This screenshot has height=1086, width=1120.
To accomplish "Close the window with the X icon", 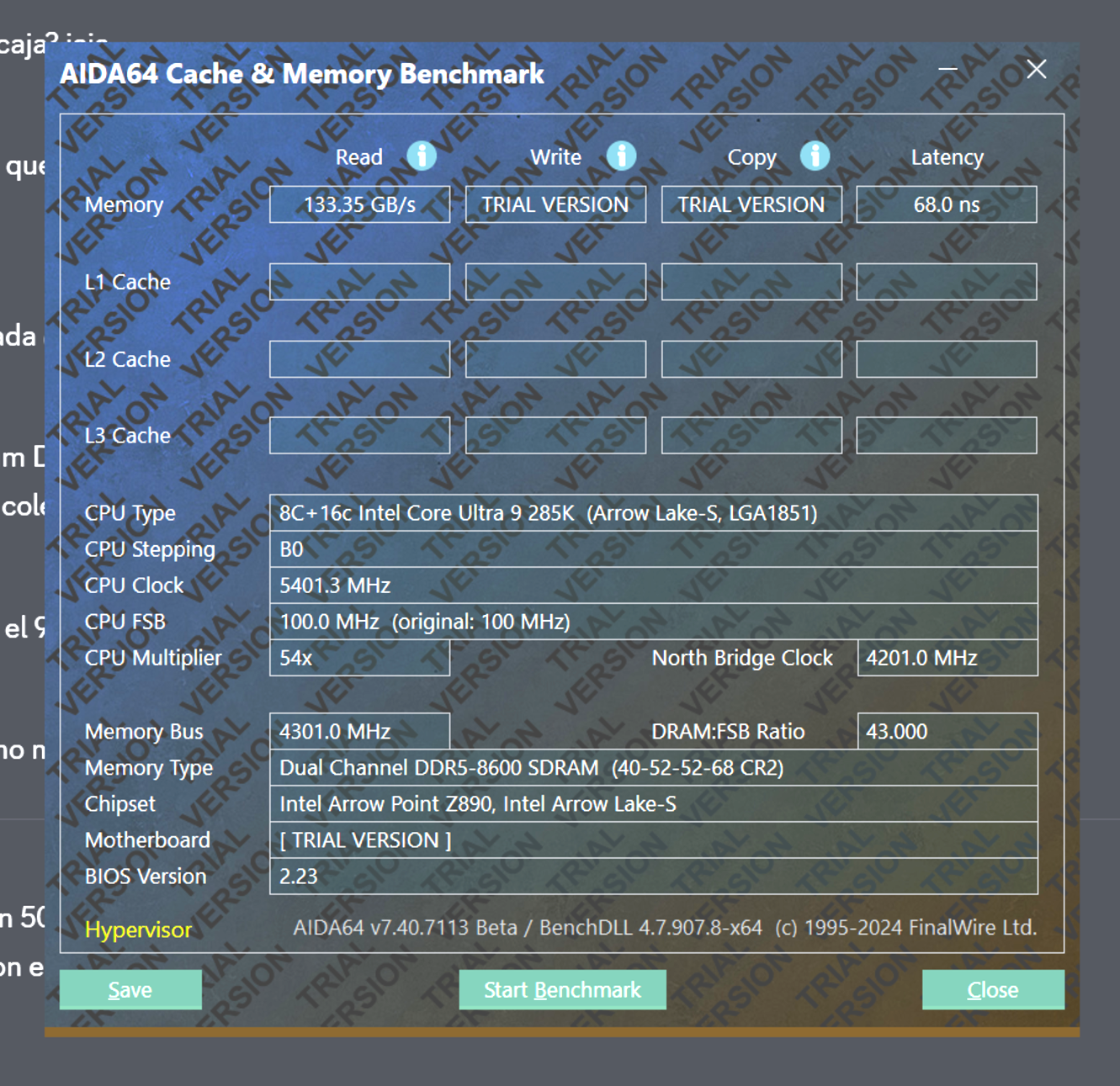I will pyautogui.click(x=1037, y=69).
